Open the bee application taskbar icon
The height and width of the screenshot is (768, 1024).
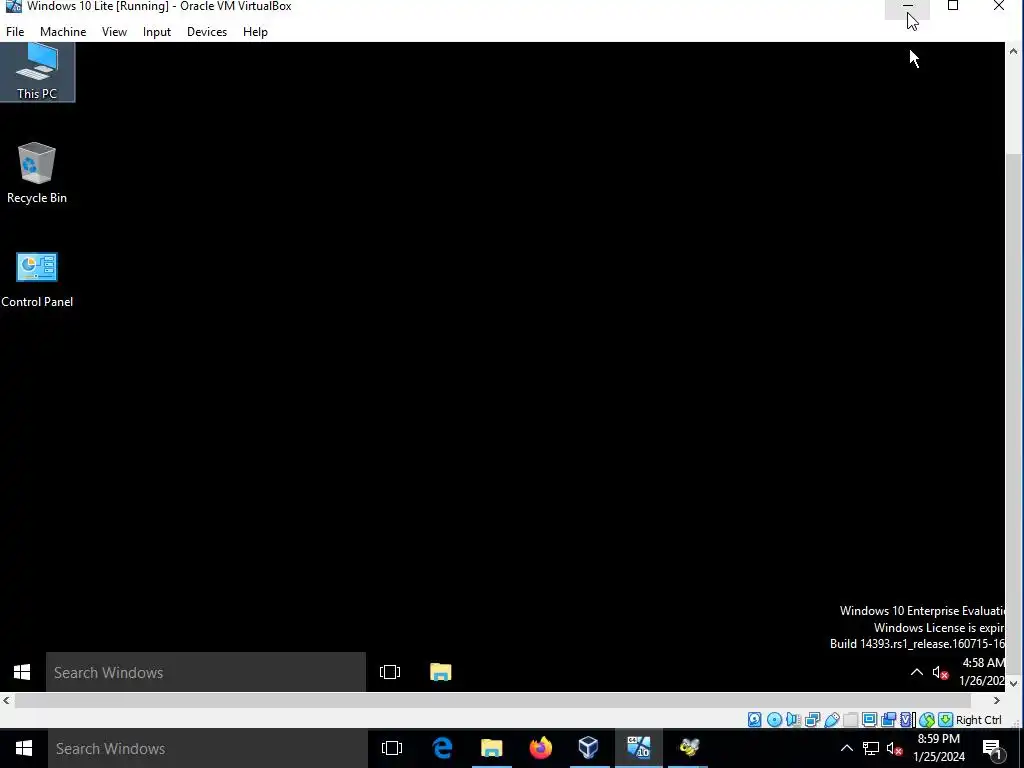[688, 748]
